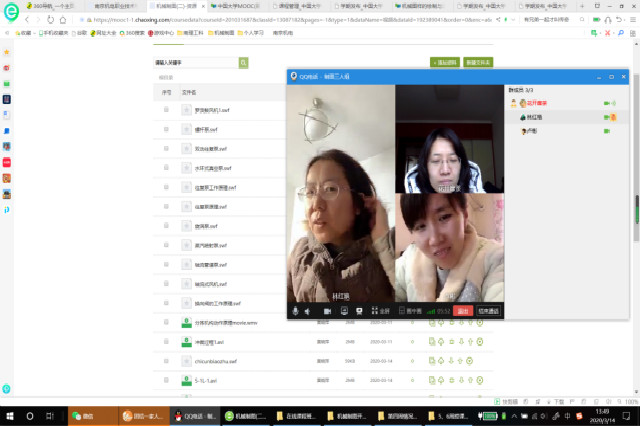Click the green search button beside keyword field
This screenshot has height=426, width=640.
(x=243, y=63)
